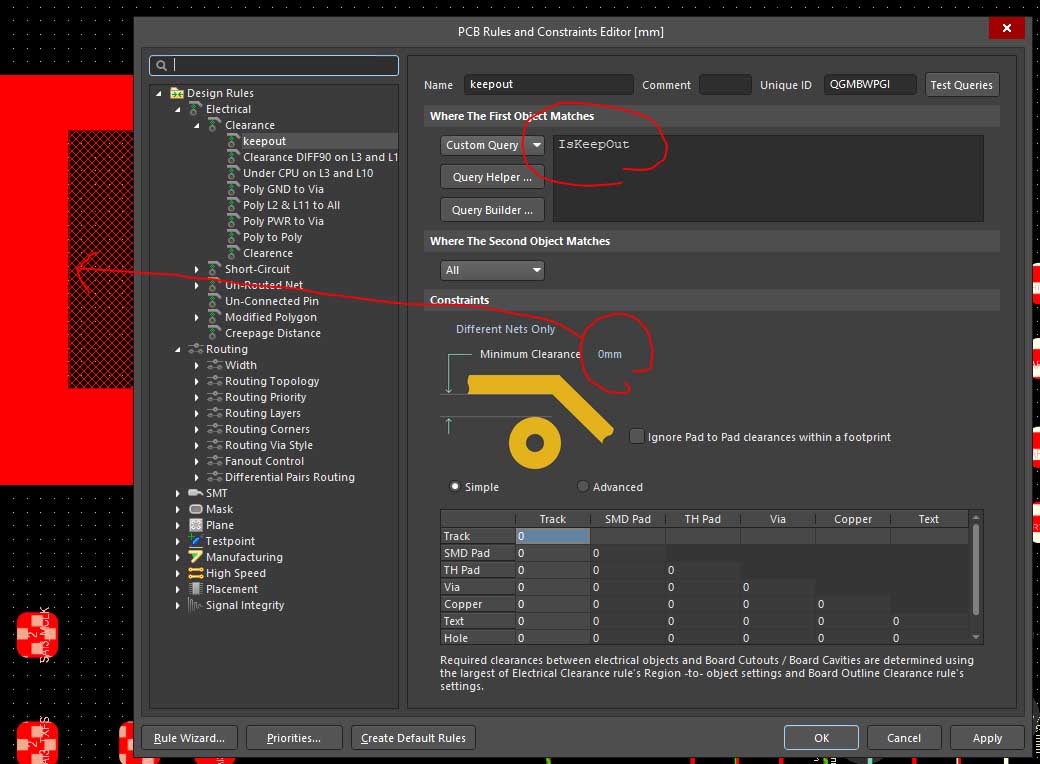Click the SMT category icon
The height and width of the screenshot is (764, 1040).
click(x=196, y=493)
